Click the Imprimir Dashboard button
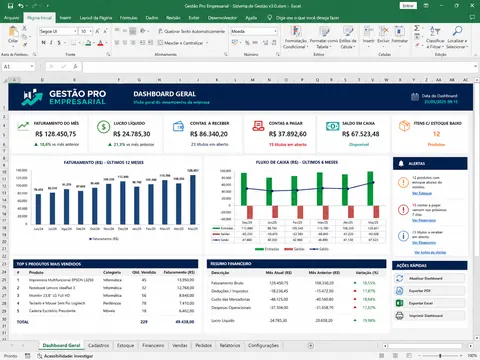The image size is (480, 360). point(430,316)
